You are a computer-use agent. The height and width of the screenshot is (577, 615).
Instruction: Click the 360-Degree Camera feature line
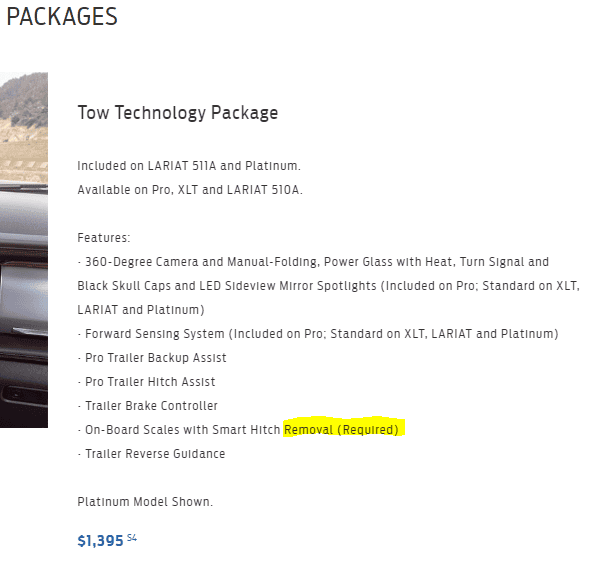coord(312,262)
